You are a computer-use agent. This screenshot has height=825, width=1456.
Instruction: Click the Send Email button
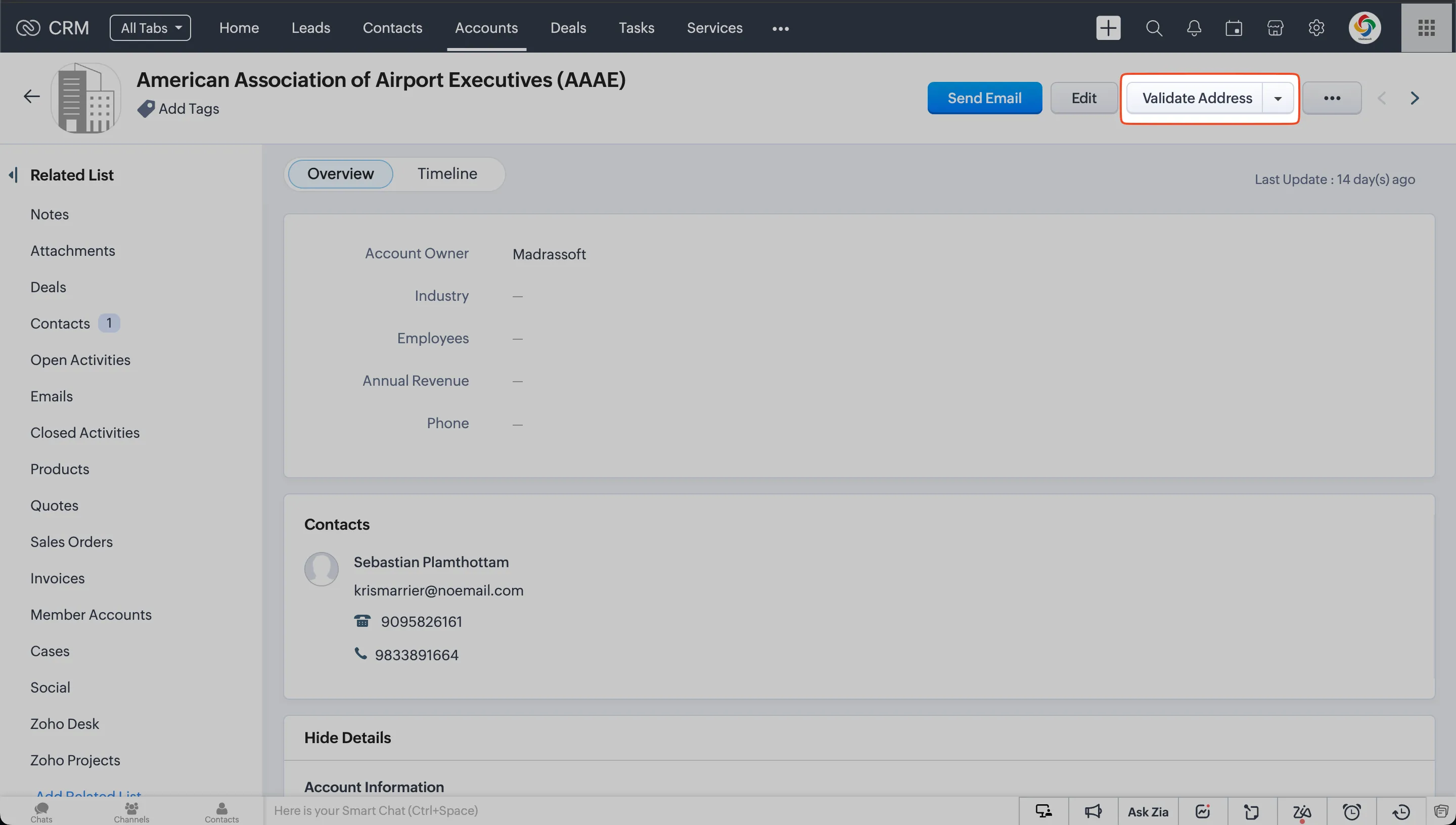pos(985,98)
